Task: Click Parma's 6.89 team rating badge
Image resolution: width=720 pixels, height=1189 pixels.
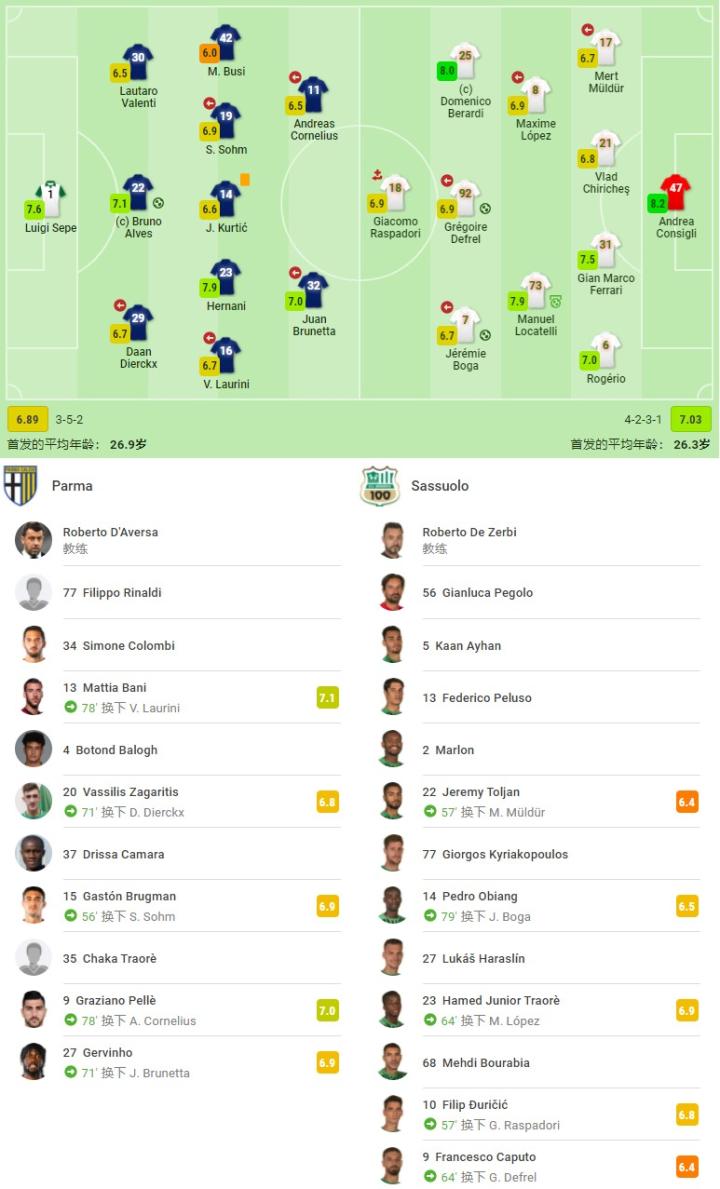Action: [x=27, y=420]
